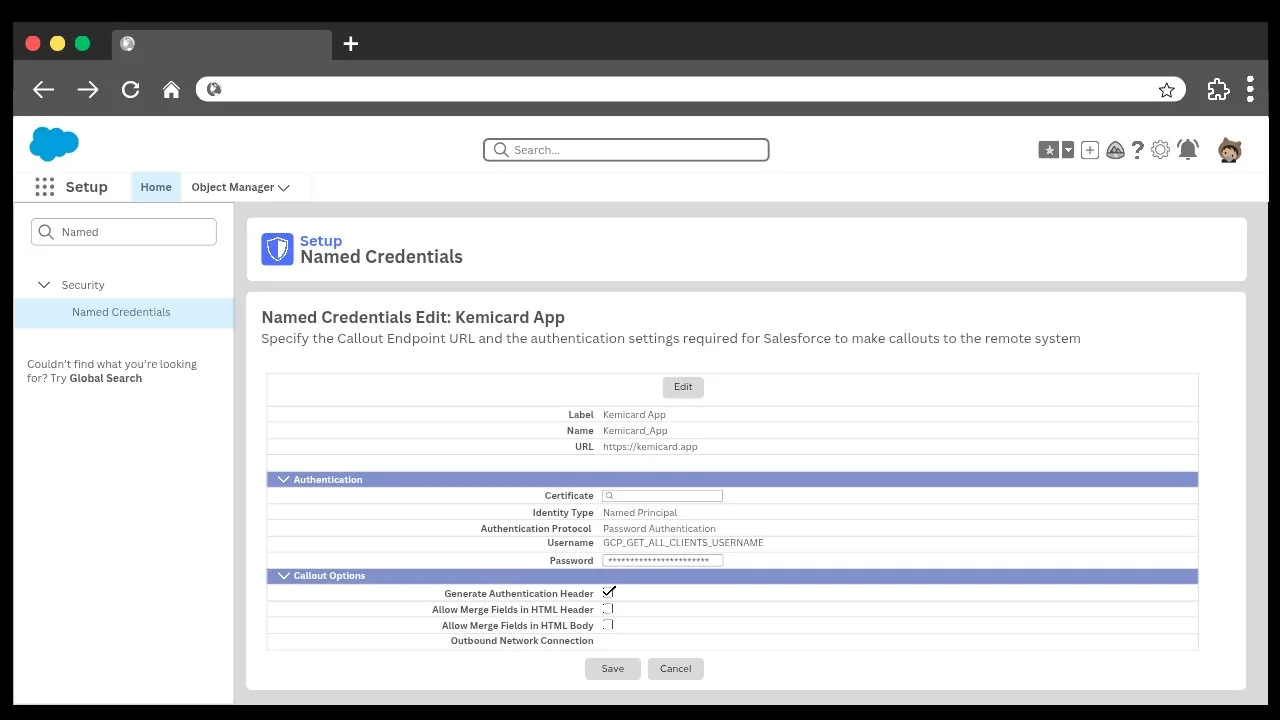The height and width of the screenshot is (720, 1280).
Task: Click the site globe icon in address bar
Action: pos(213,89)
